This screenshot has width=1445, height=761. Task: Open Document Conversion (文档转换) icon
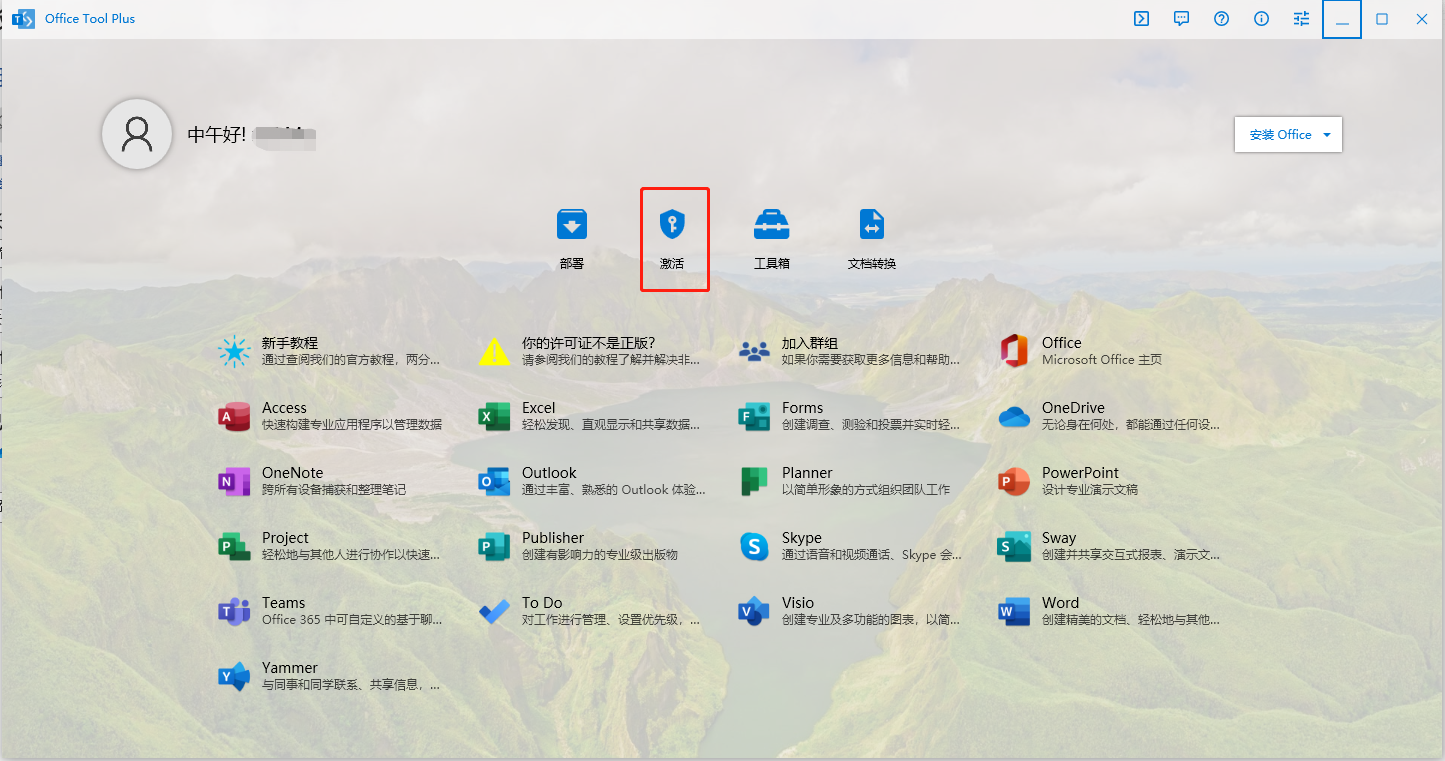pyautogui.click(x=872, y=225)
